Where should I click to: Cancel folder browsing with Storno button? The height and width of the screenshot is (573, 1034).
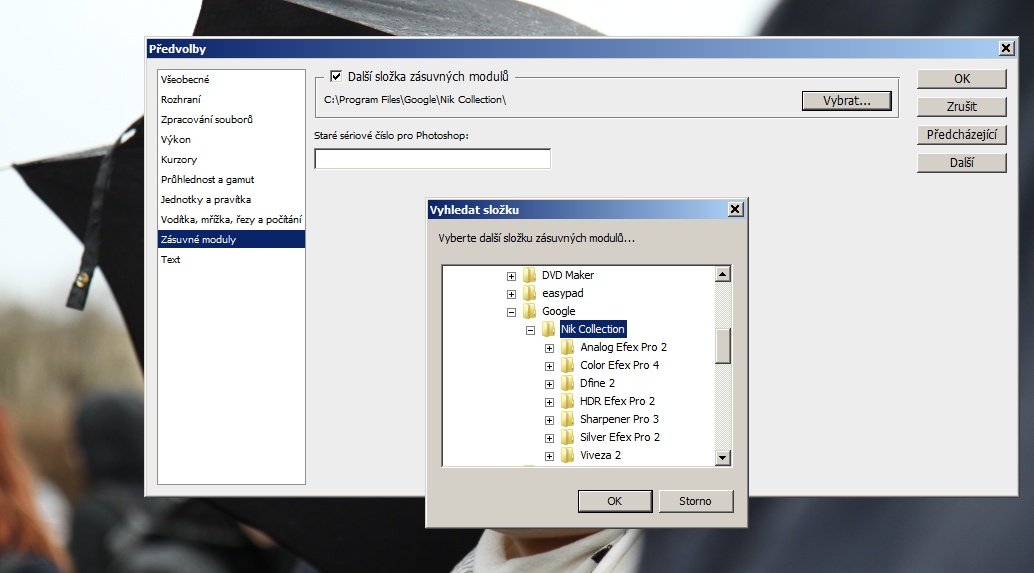tap(695, 501)
